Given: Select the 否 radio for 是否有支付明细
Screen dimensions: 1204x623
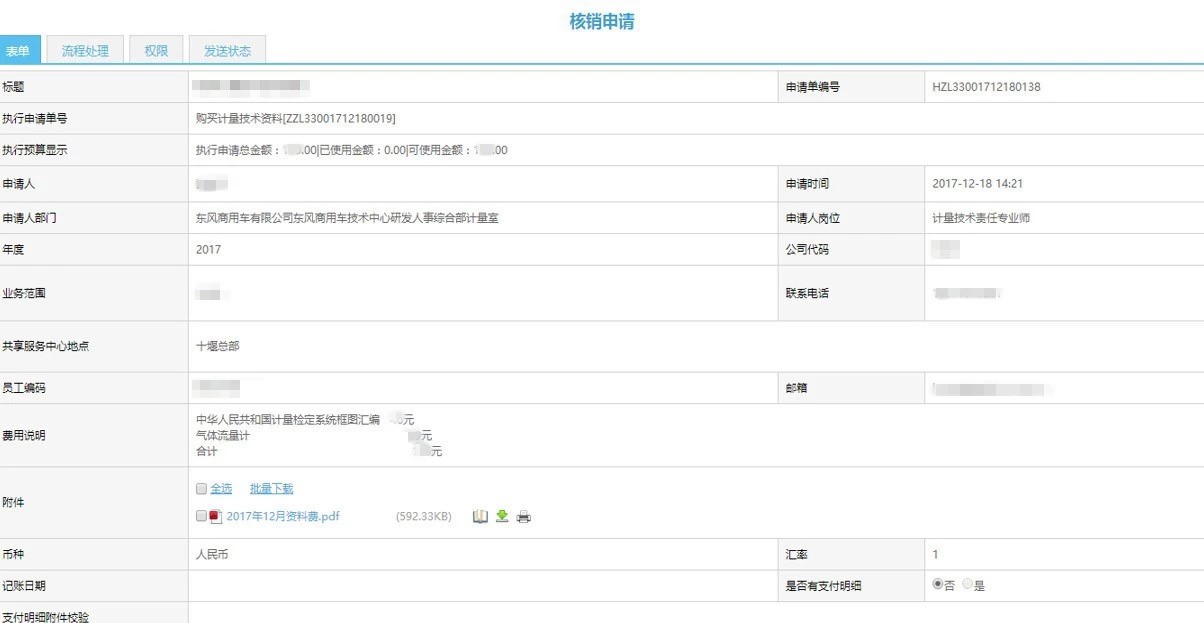Looking at the screenshot, I should click(x=937, y=585).
